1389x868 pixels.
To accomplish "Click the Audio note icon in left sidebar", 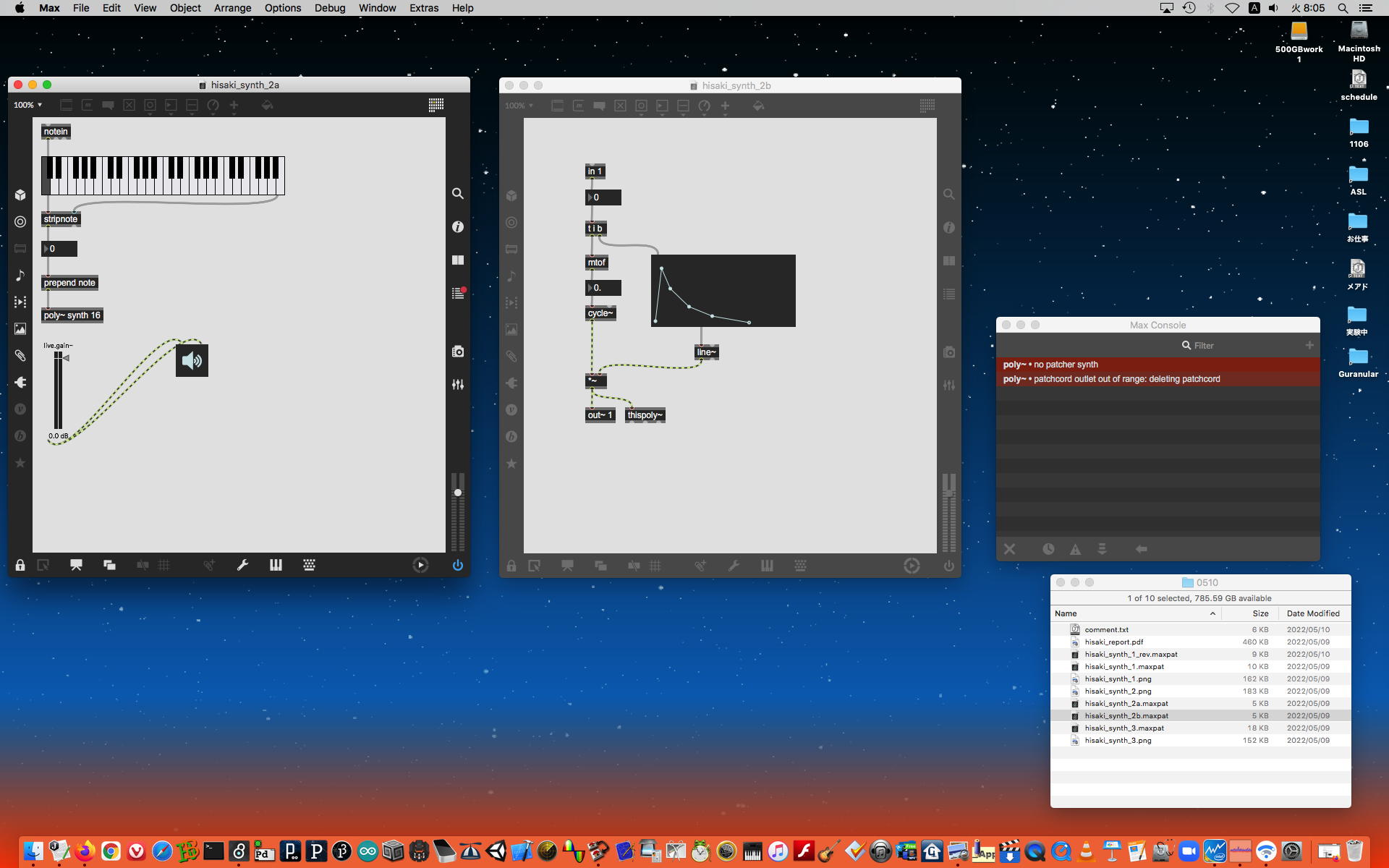I will [x=20, y=276].
